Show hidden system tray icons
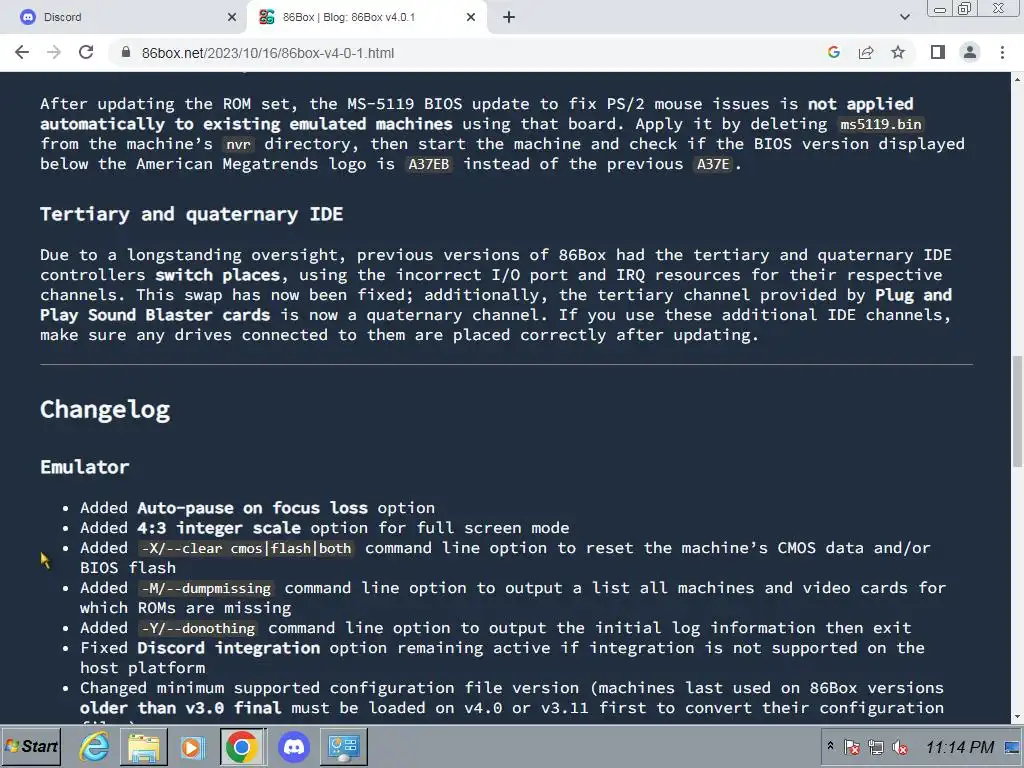The image size is (1024, 768). pyautogui.click(x=830, y=745)
